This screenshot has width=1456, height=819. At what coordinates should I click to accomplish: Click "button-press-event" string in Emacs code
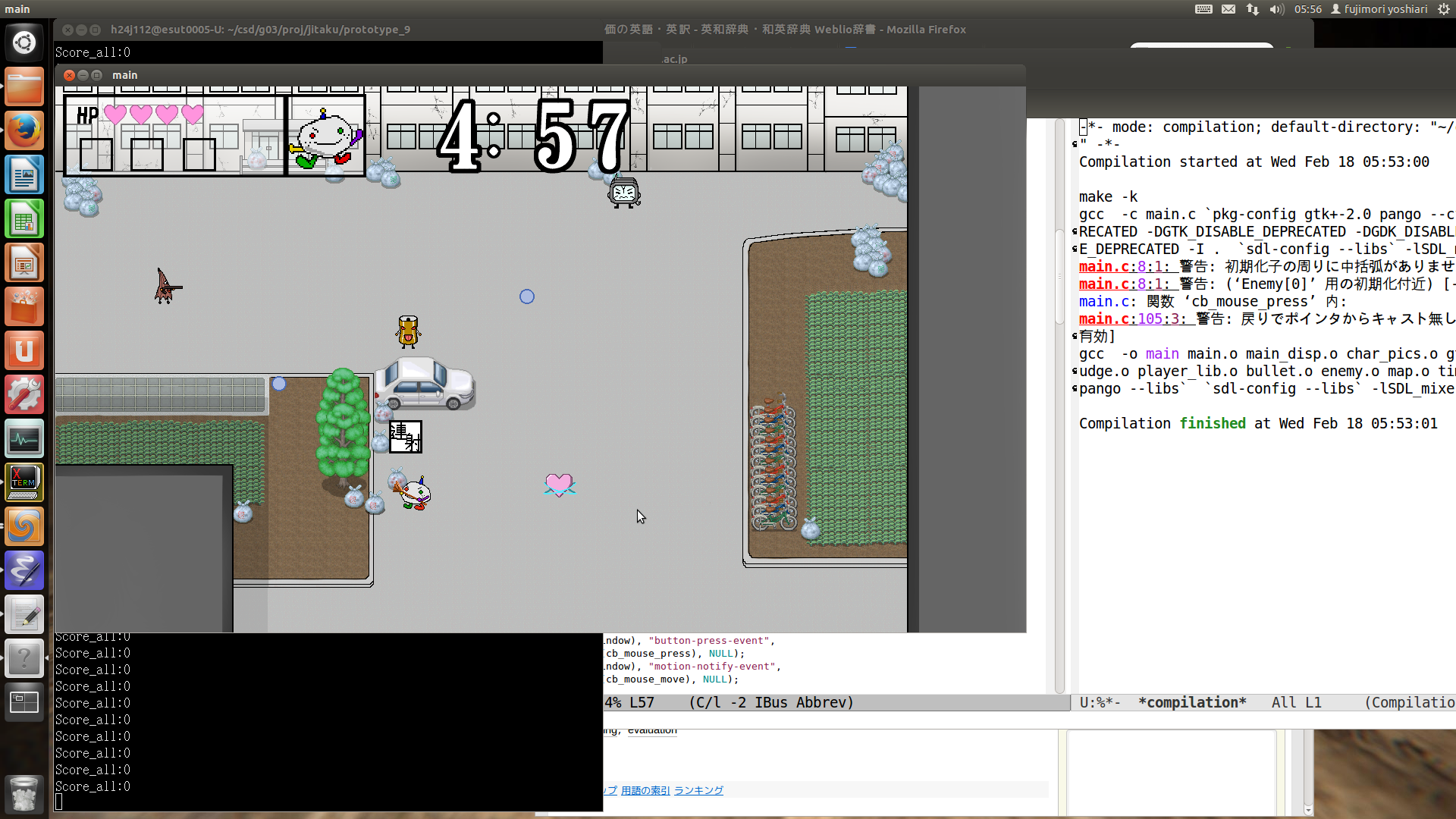point(709,641)
